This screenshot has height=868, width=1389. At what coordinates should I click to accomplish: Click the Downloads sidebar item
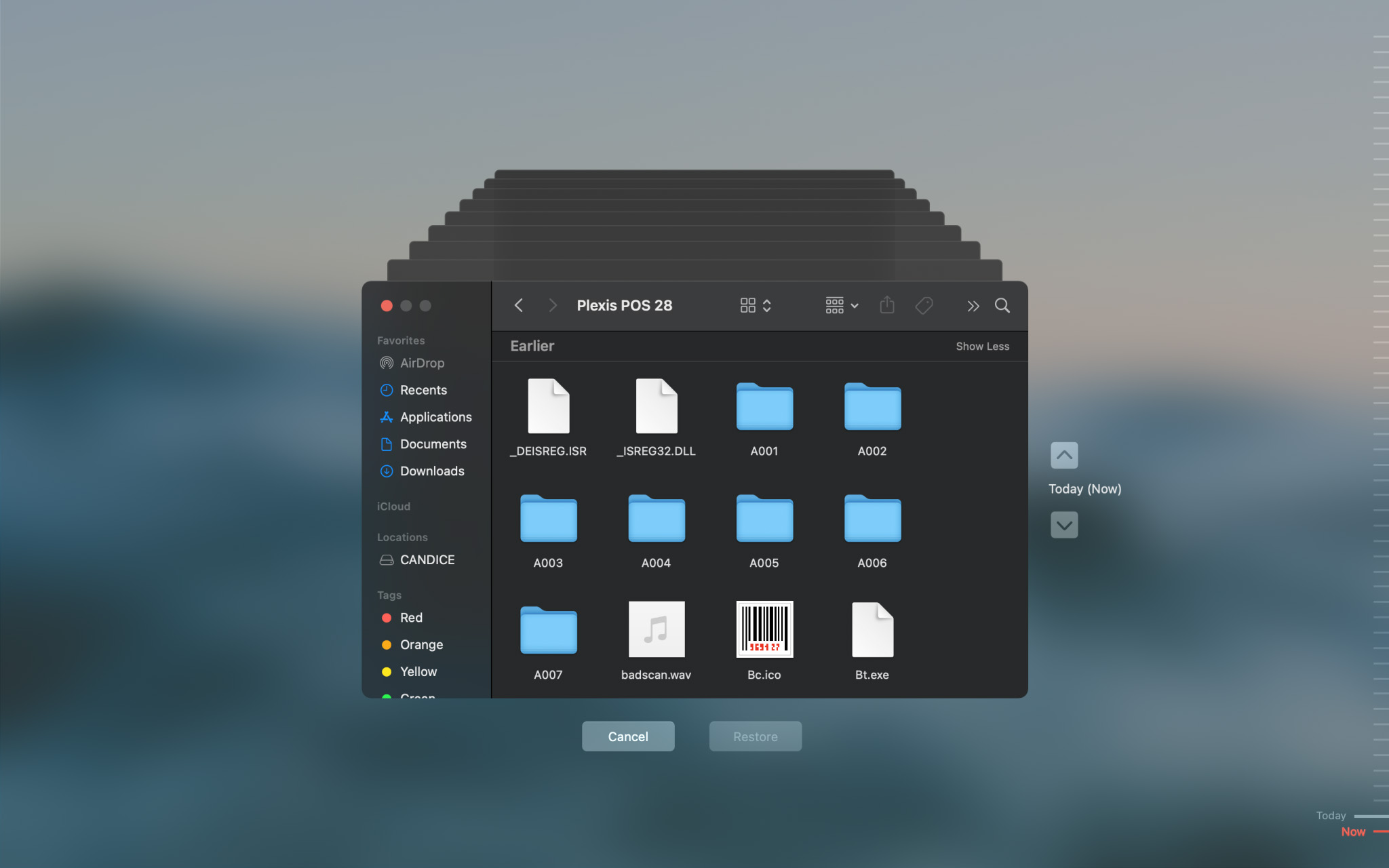click(x=432, y=470)
